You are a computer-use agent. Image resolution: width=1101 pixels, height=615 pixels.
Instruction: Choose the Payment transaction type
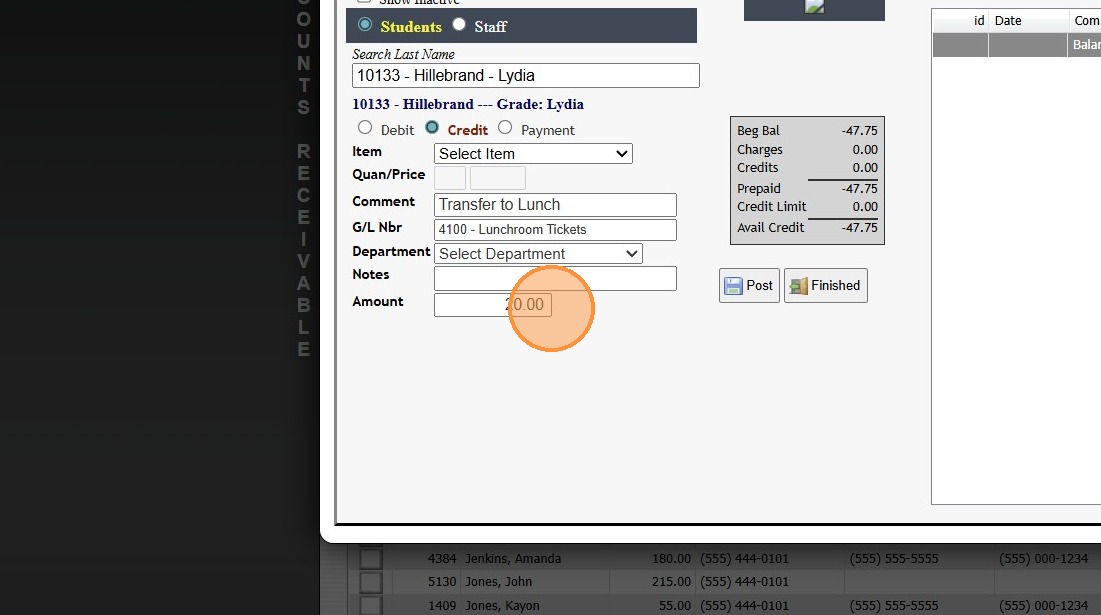(505, 128)
